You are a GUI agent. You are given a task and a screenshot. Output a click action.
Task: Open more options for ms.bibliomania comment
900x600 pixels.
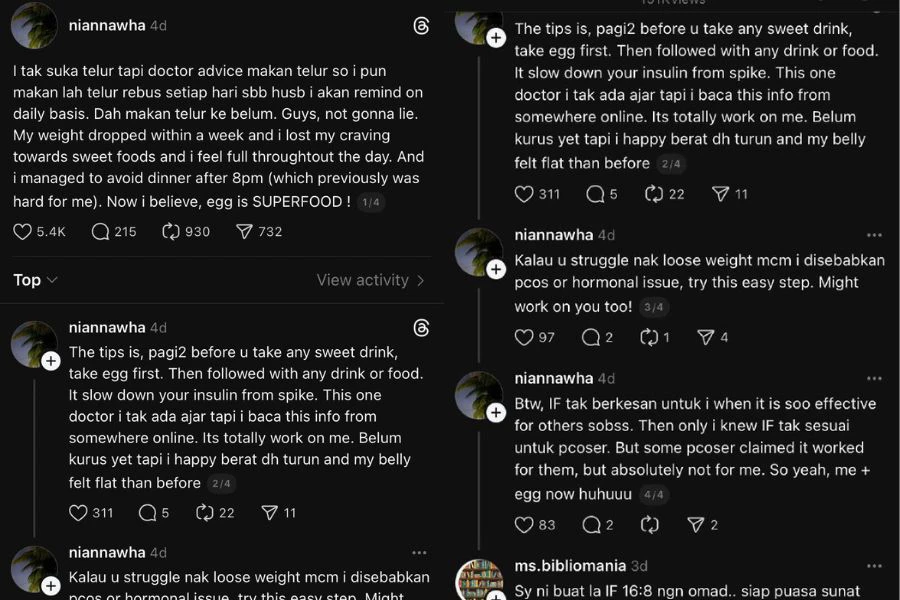(875, 566)
